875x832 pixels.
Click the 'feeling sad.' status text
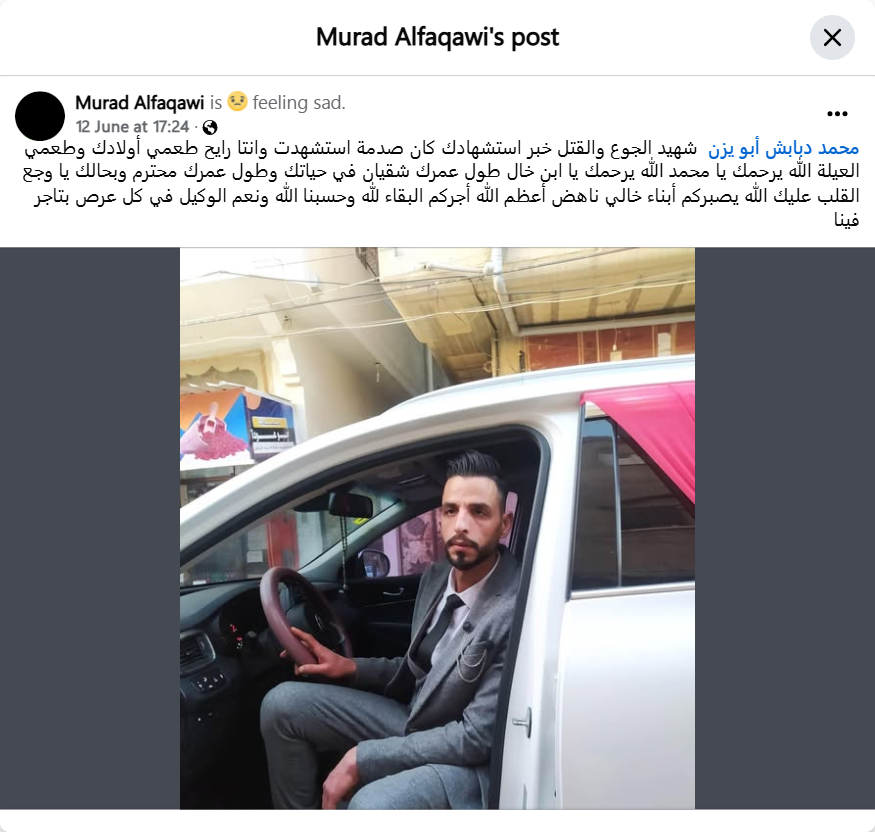(299, 103)
